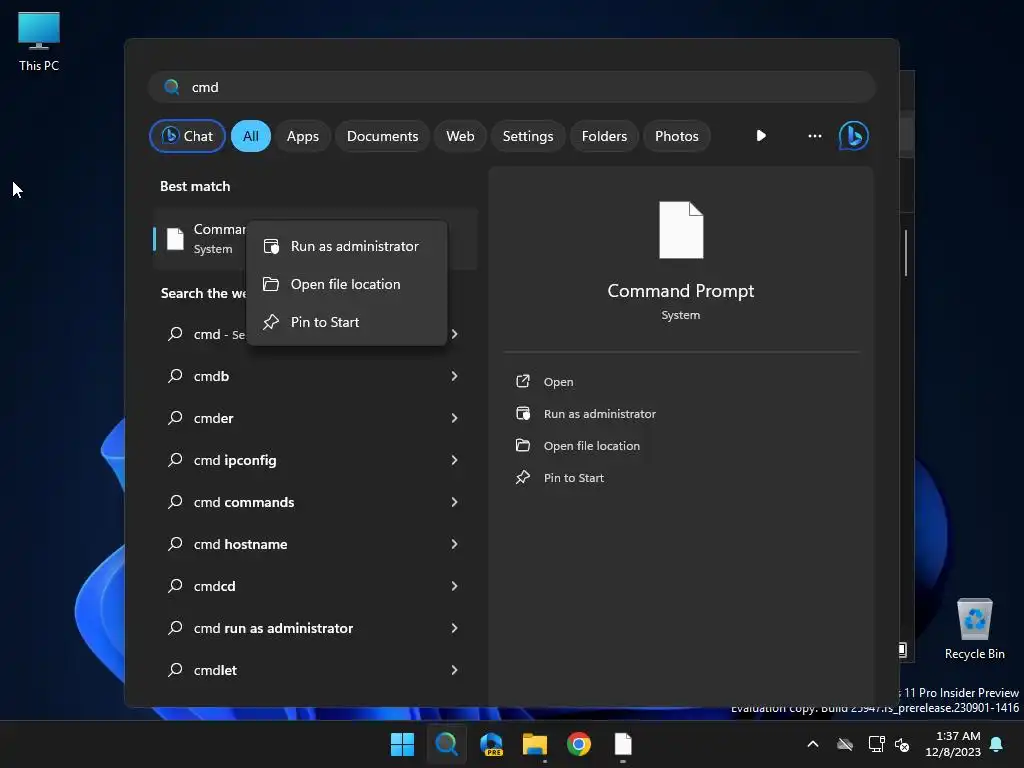The width and height of the screenshot is (1024, 768).
Task: Expand the cmdlet suggestion chevron
Action: pyautogui.click(x=455, y=670)
